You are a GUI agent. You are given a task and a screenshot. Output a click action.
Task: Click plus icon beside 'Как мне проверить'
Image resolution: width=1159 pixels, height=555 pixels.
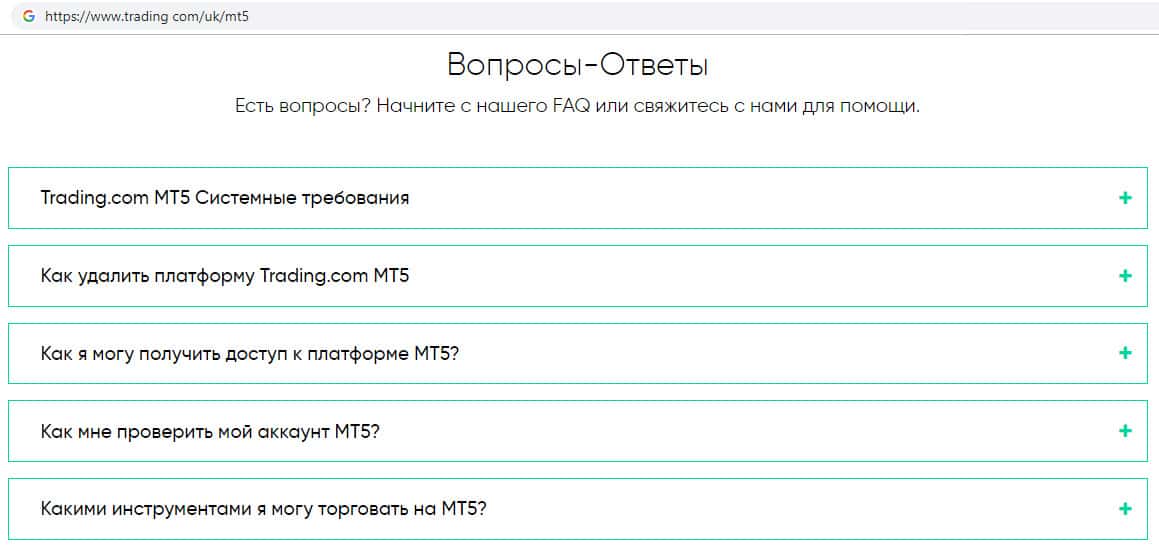pos(1125,431)
